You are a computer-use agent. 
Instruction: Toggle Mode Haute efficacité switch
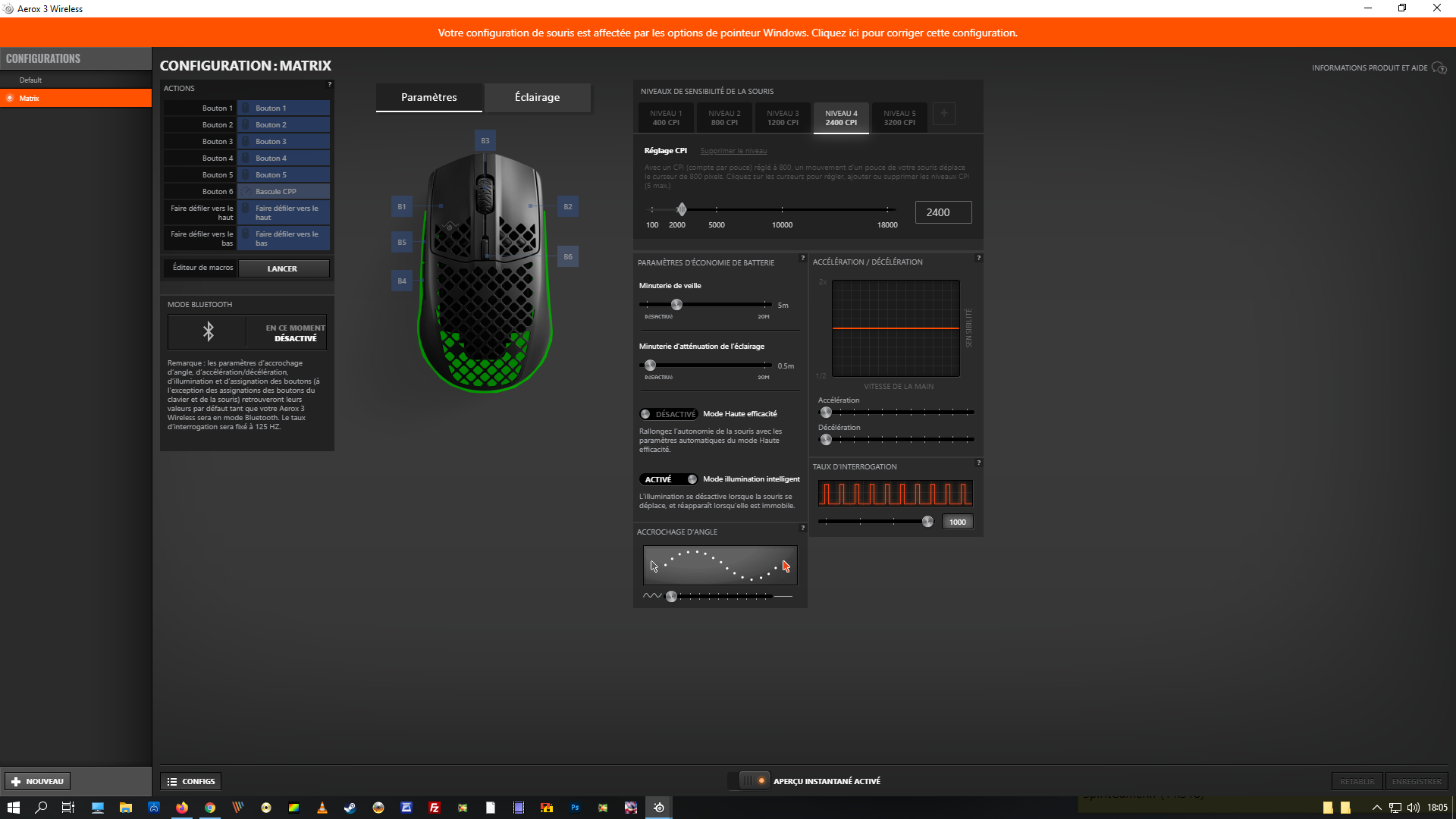(668, 414)
